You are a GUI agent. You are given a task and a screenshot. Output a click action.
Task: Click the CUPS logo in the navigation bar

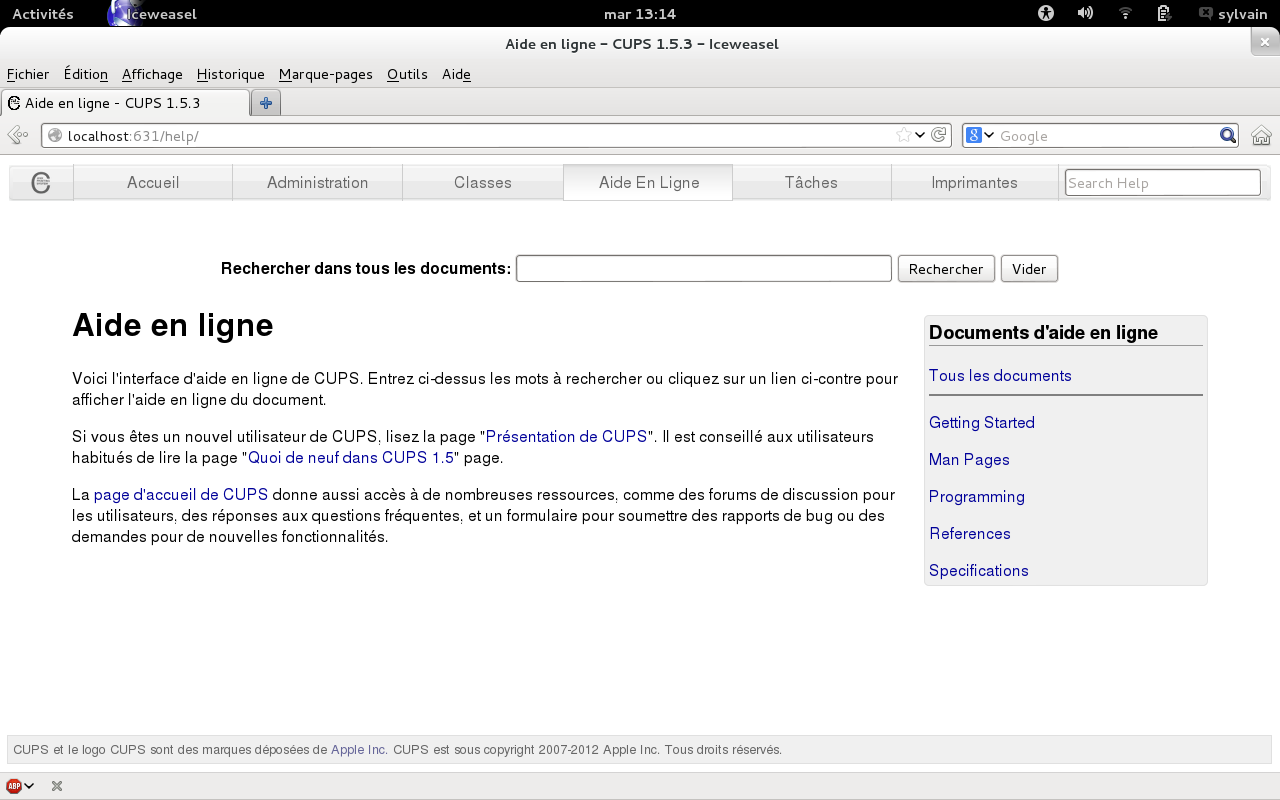tap(41, 183)
